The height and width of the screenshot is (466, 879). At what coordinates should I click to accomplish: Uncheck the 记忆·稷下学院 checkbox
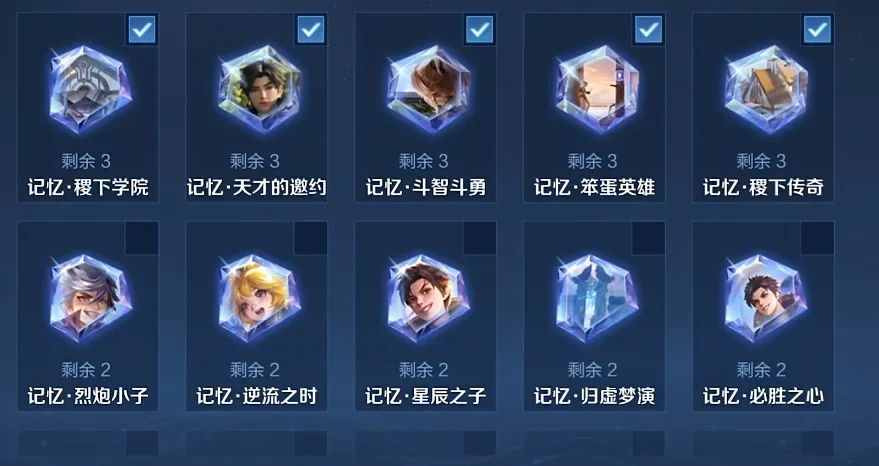pos(142,30)
